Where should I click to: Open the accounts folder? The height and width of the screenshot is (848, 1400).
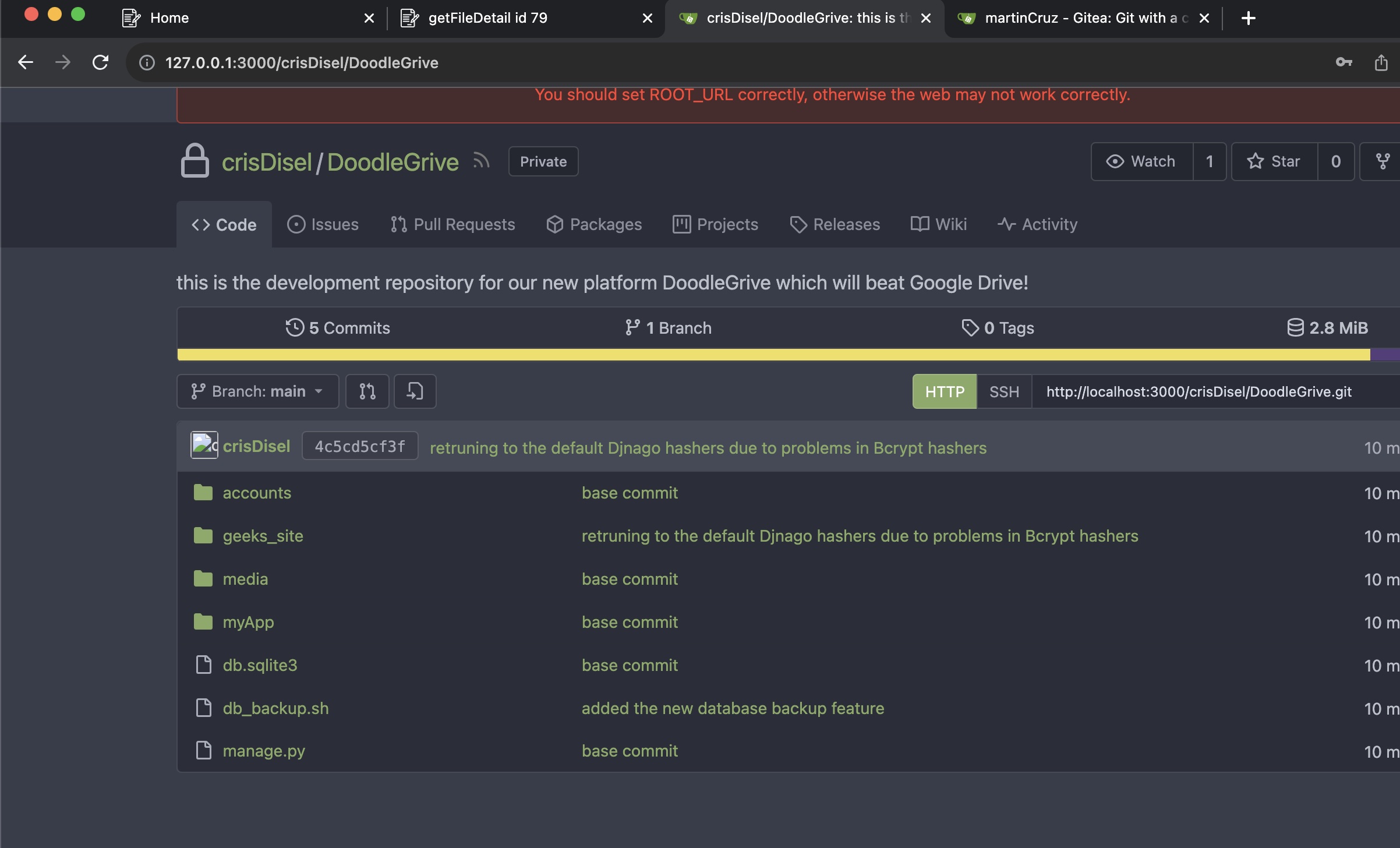pos(257,493)
